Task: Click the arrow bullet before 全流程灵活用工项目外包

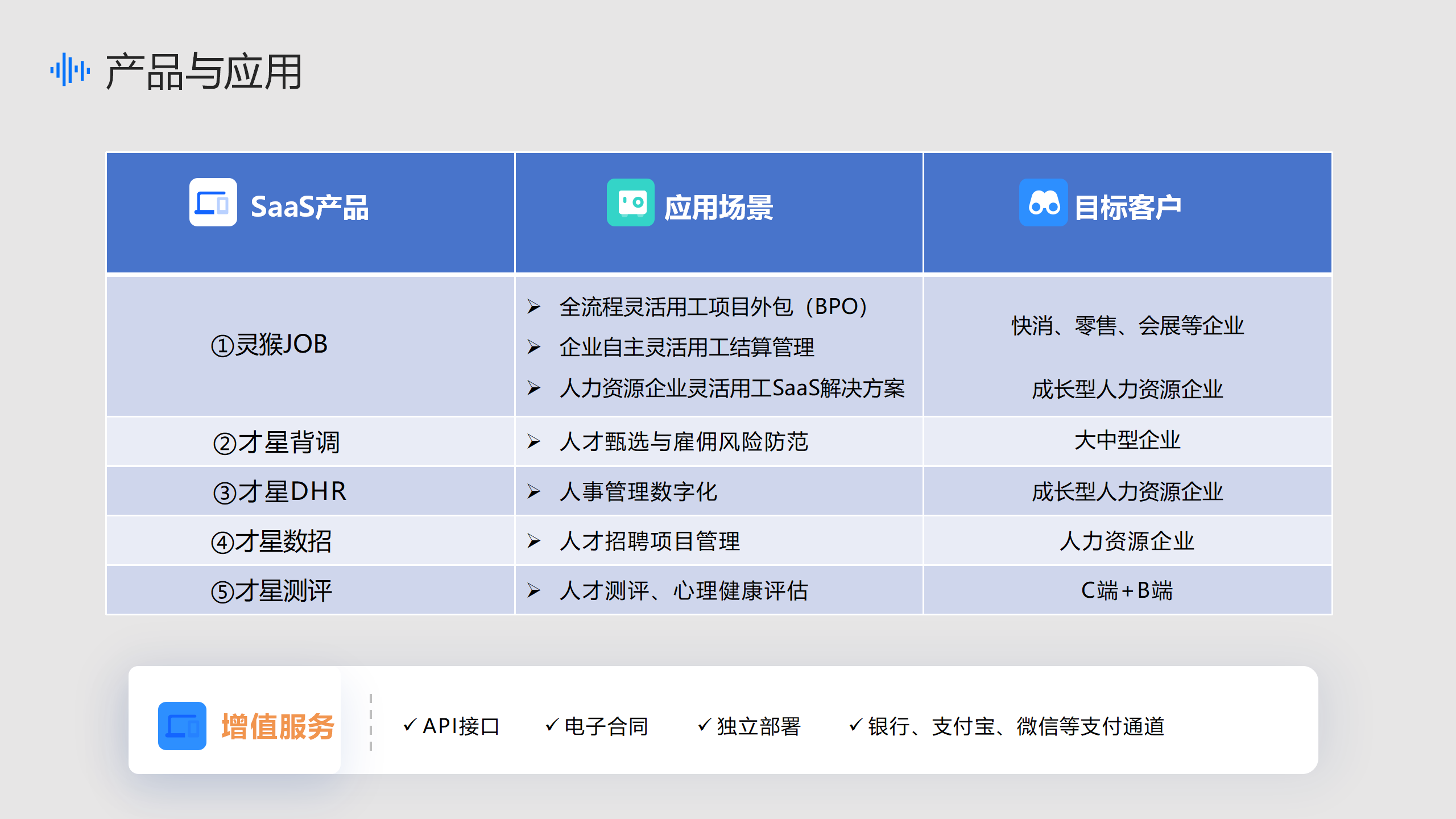Action: pos(533,307)
